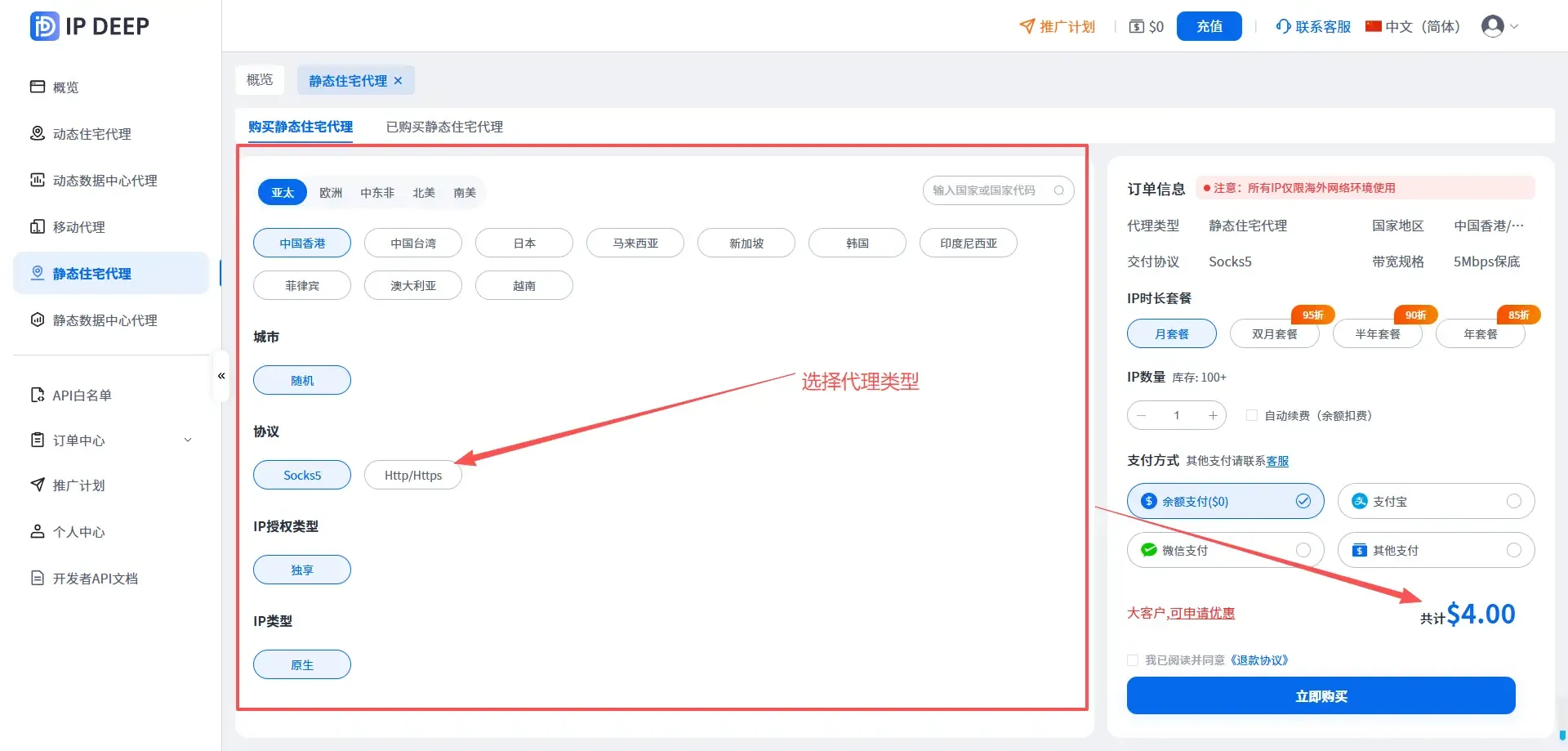This screenshot has height=751, width=1568.
Task: Click the 联系客服 headset icon
Action: coord(1283,26)
